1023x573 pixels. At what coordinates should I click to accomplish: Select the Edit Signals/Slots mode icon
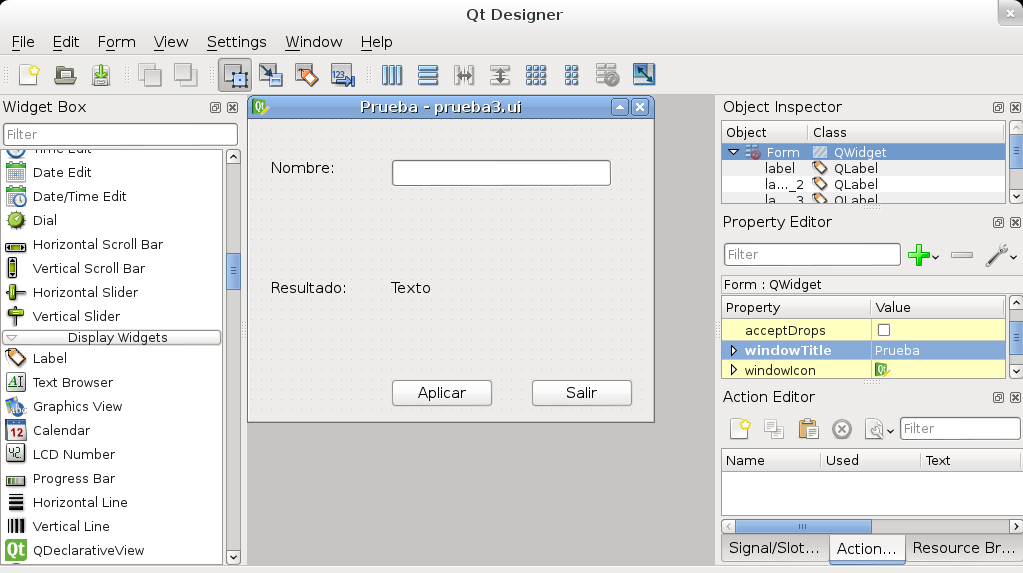[x=270, y=74]
